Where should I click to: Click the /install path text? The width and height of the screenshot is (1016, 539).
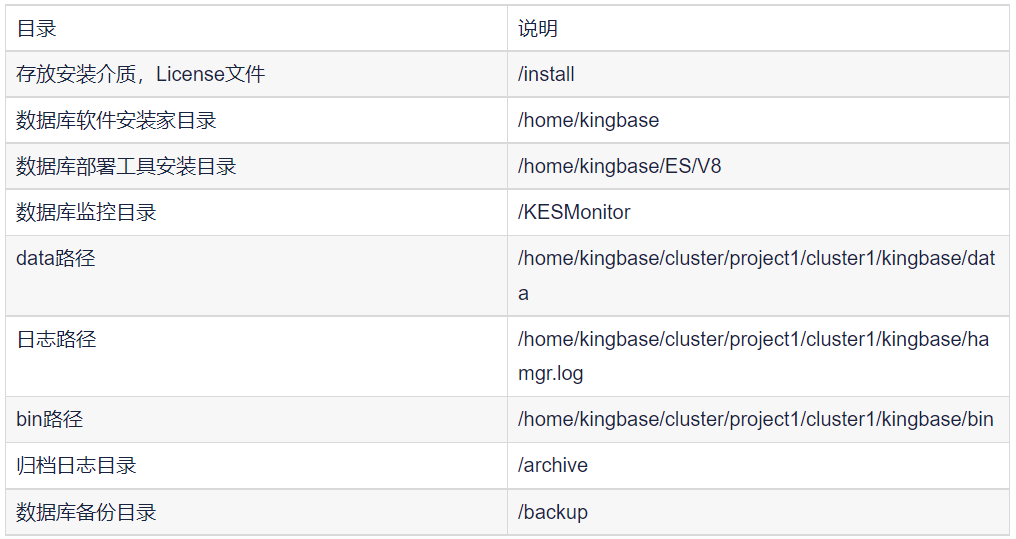click(x=546, y=75)
